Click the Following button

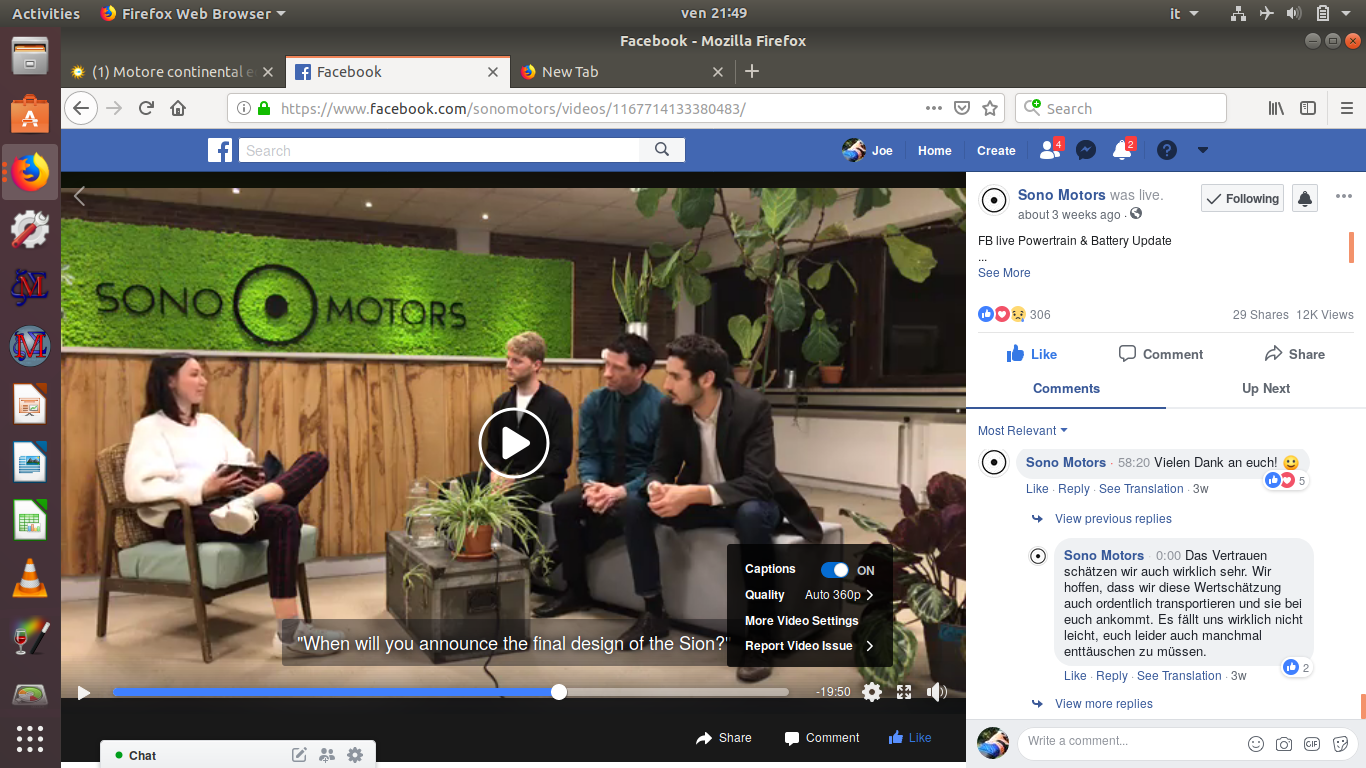pyautogui.click(x=1242, y=198)
